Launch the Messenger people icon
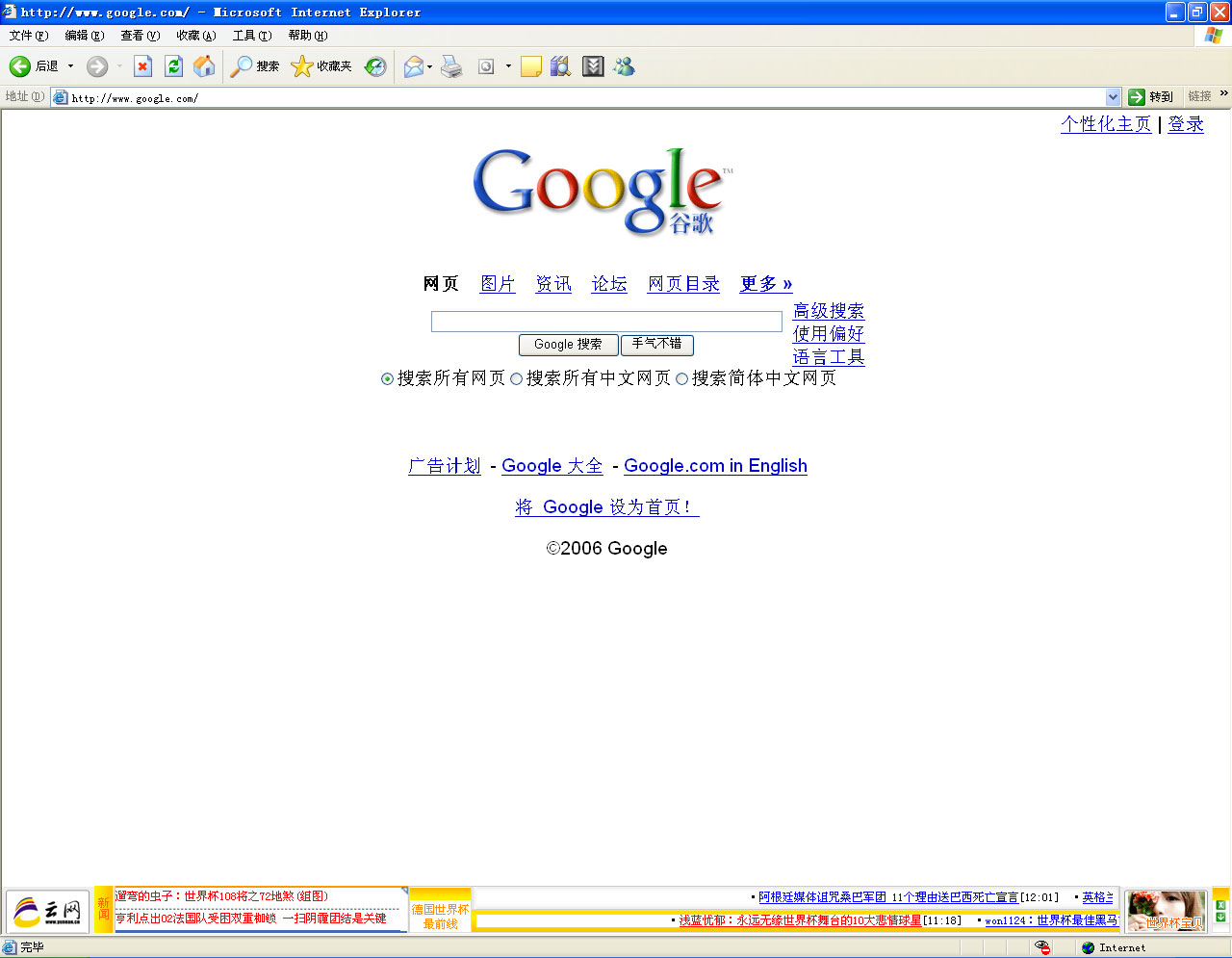The image size is (1232, 958). pos(625,66)
